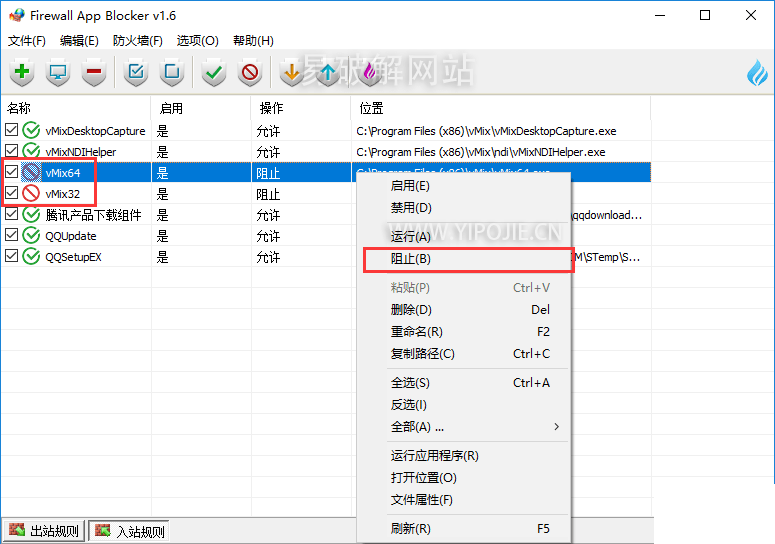Click the vMix64 blocked status icon

pos(32,172)
